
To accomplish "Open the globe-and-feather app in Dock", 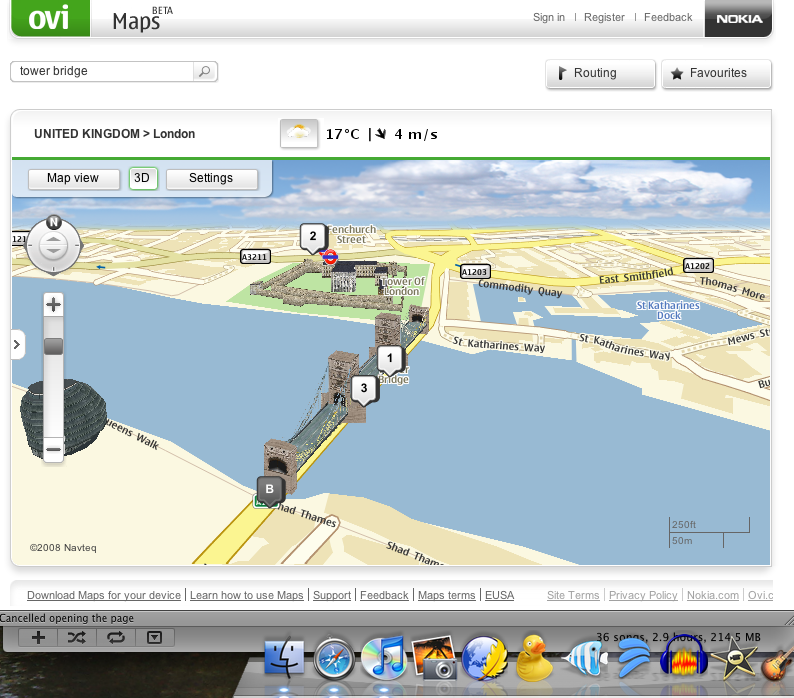I will coord(484,657).
